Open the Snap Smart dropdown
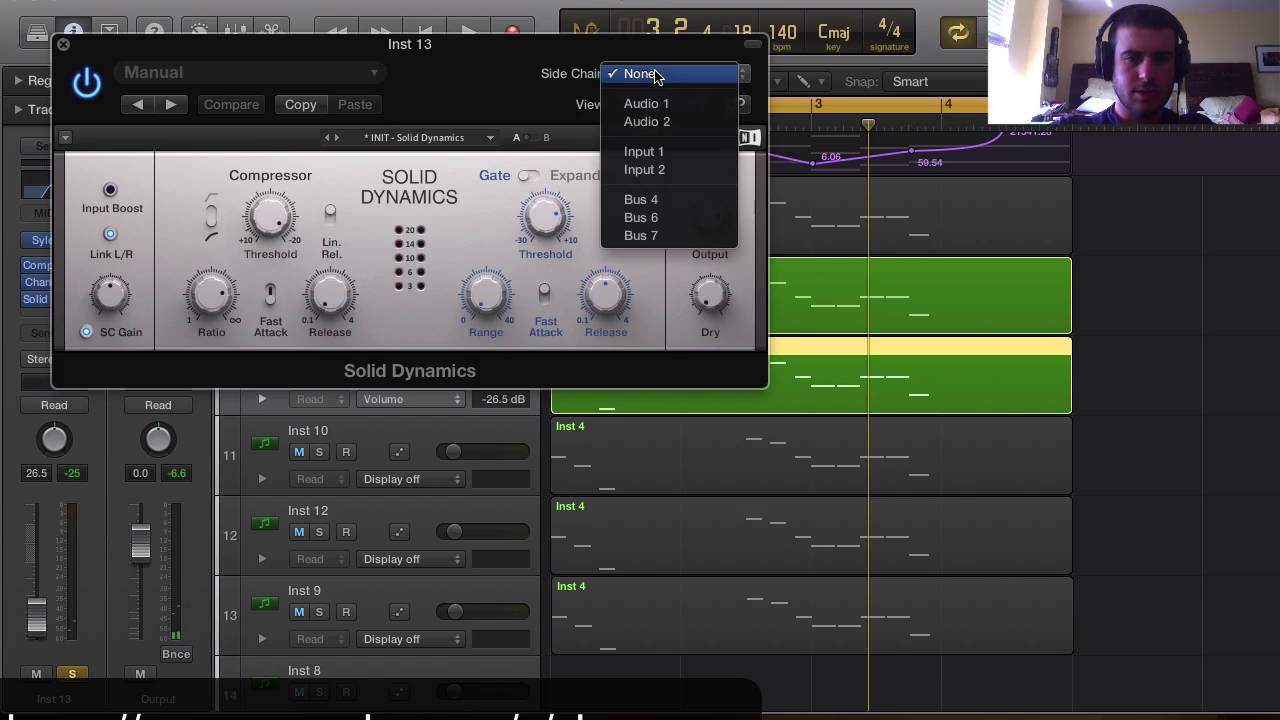Image resolution: width=1280 pixels, height=720 pixels. point(936,81)
